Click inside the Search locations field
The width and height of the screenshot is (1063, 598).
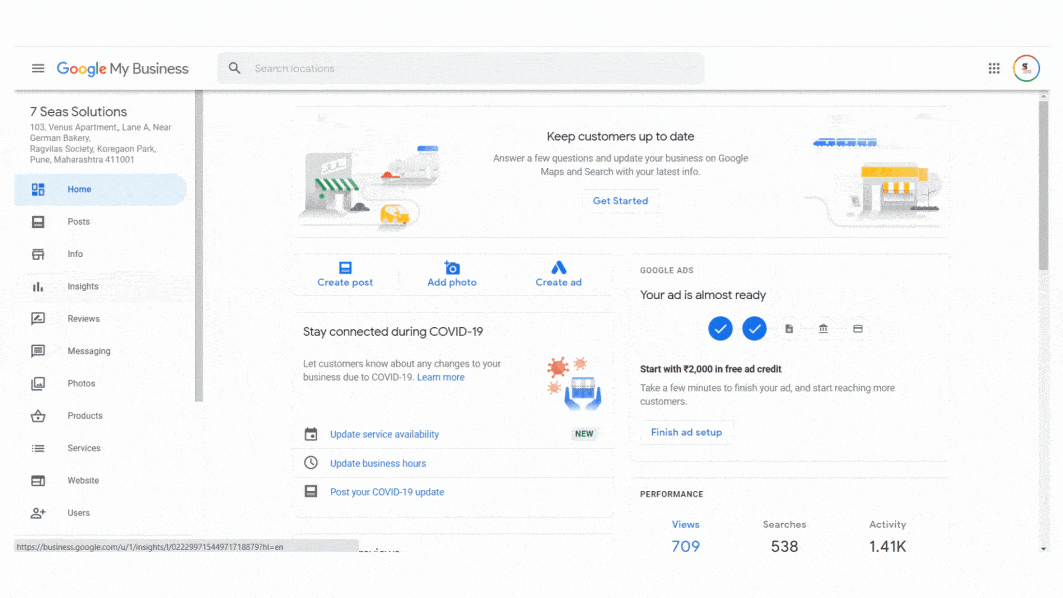461,68
